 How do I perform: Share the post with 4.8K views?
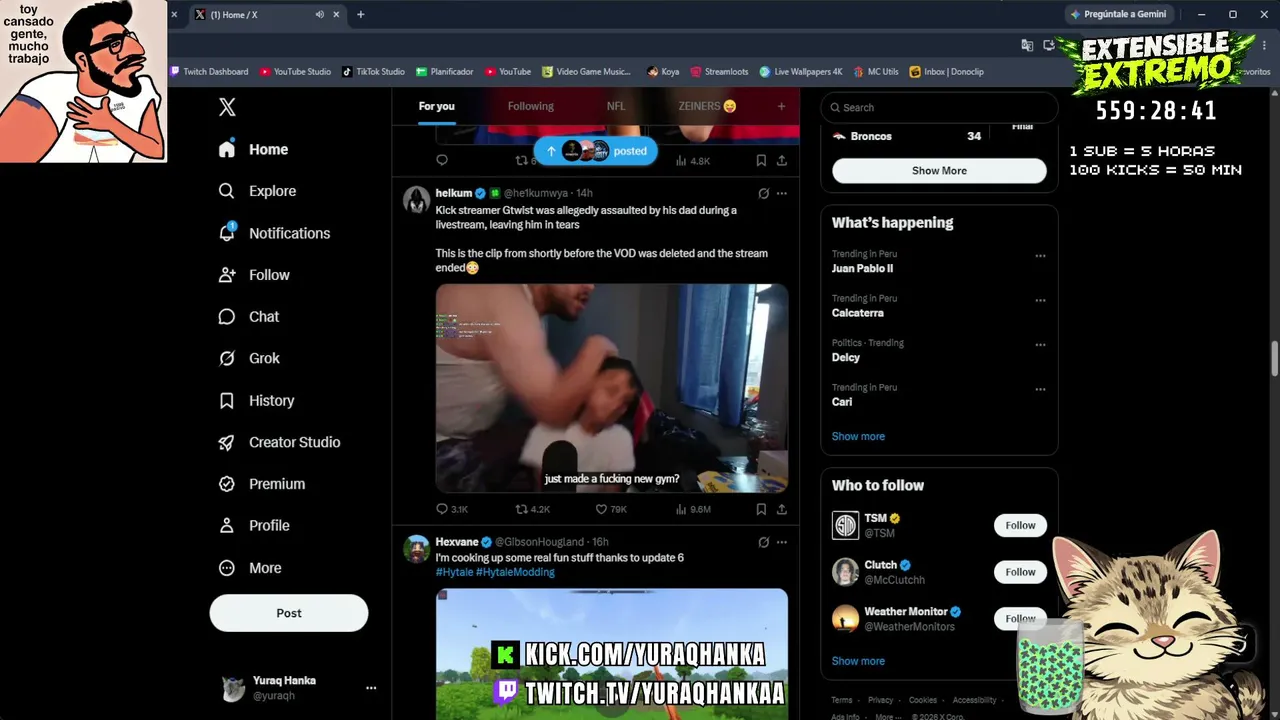[x=781, y=160]
